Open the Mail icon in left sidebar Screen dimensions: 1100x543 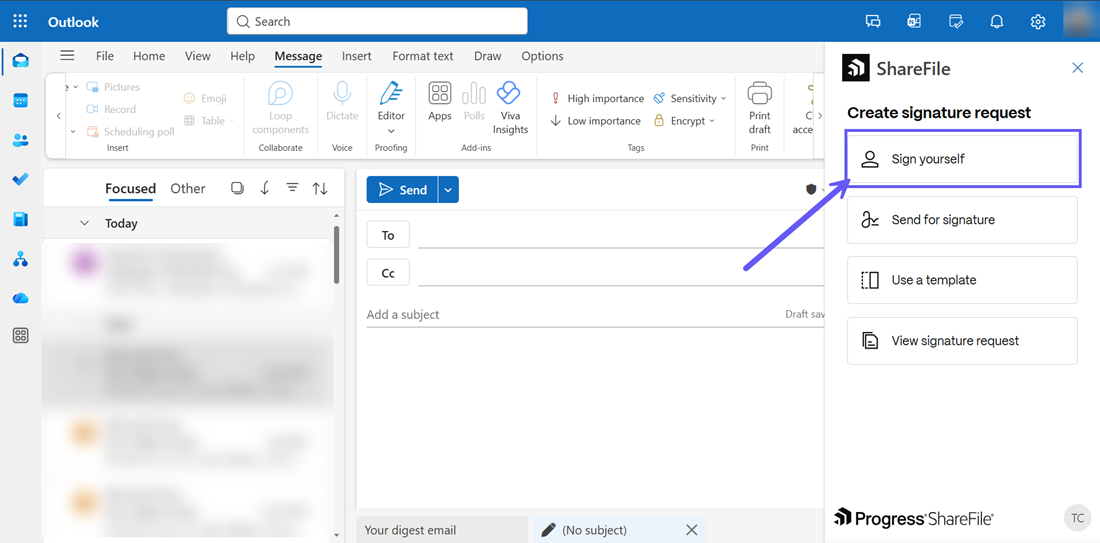tap(20, 61)
